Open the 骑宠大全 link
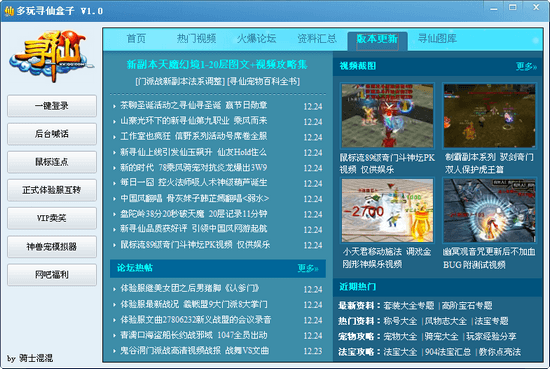Viewport: 550px width, 369px height. 442,336
